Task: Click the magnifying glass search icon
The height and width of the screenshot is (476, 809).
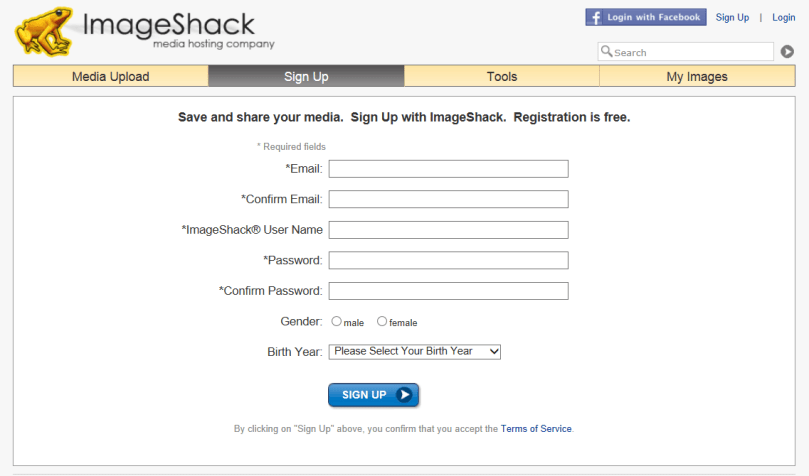Action: (606, 52)
